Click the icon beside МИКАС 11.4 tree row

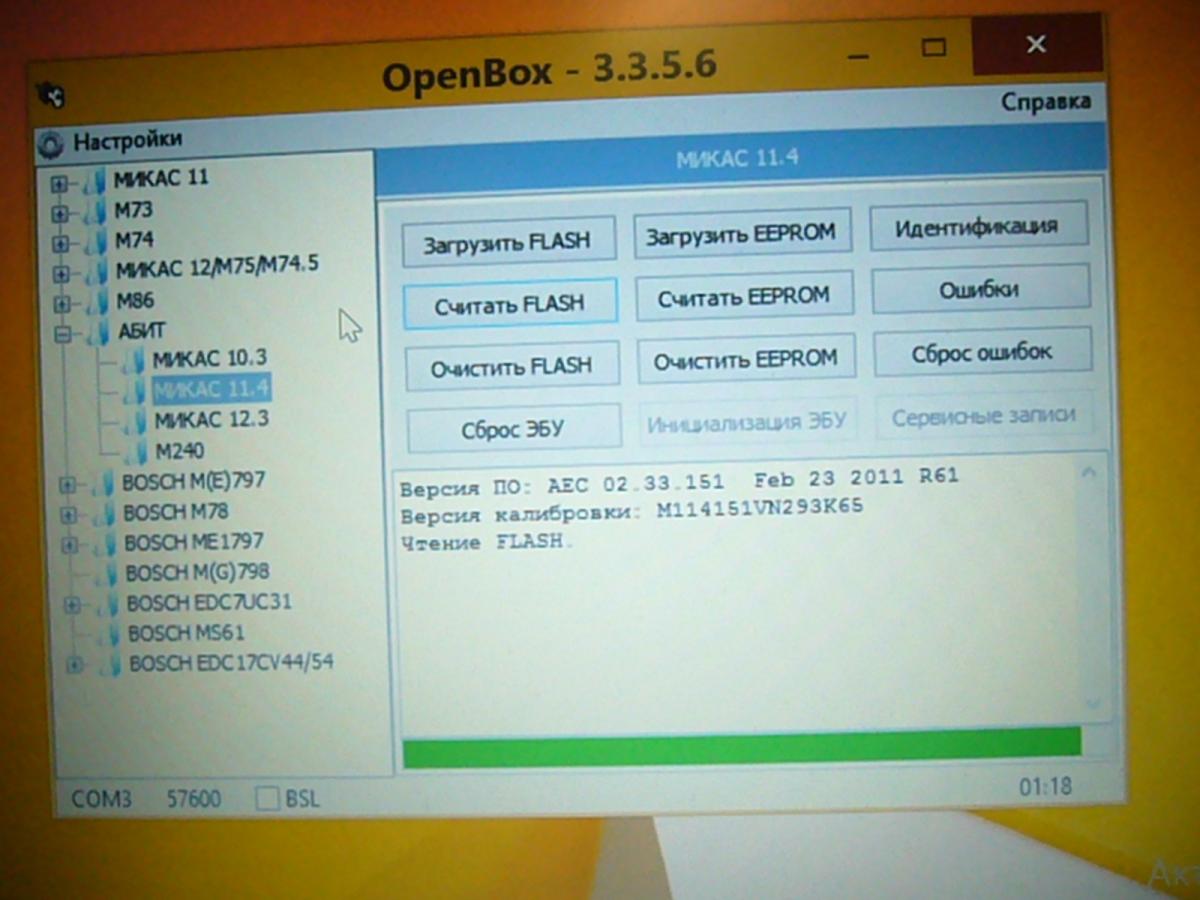click(x=136, y=391)
